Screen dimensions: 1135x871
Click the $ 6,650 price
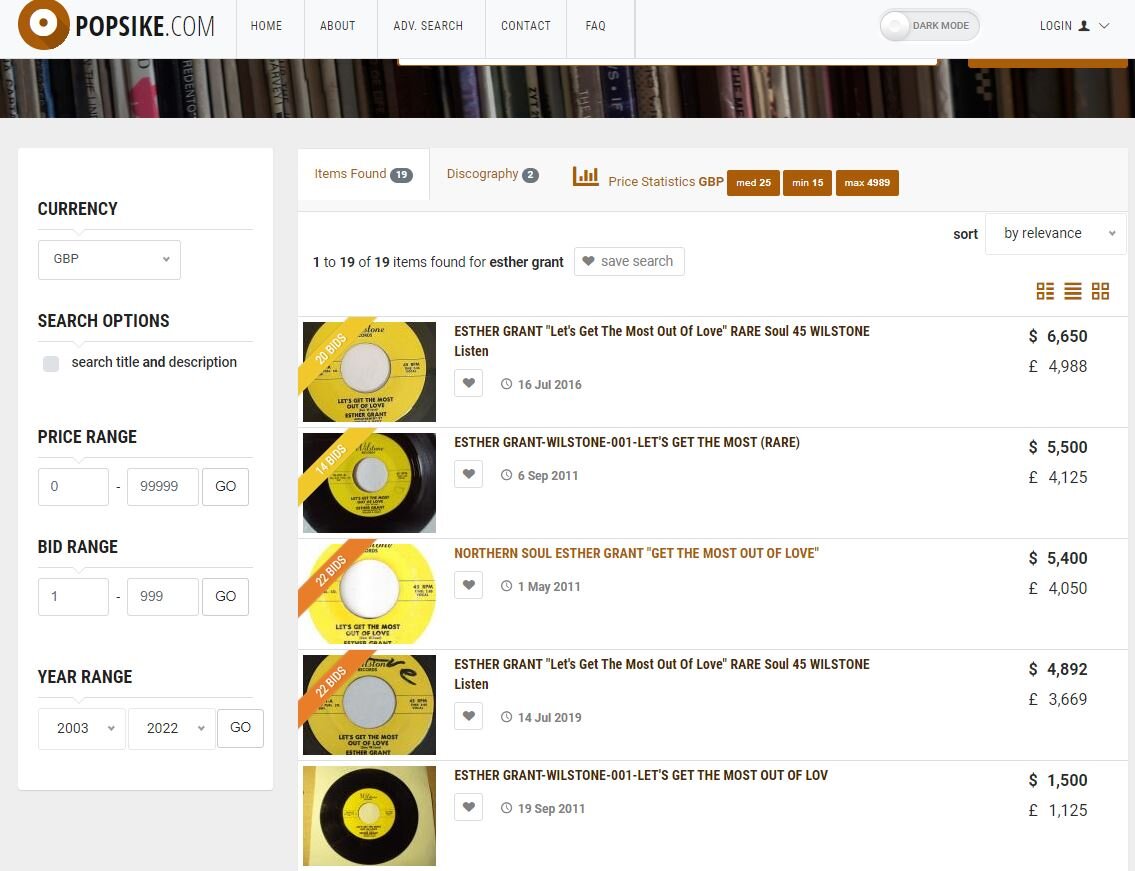(x=1058, y=336)
